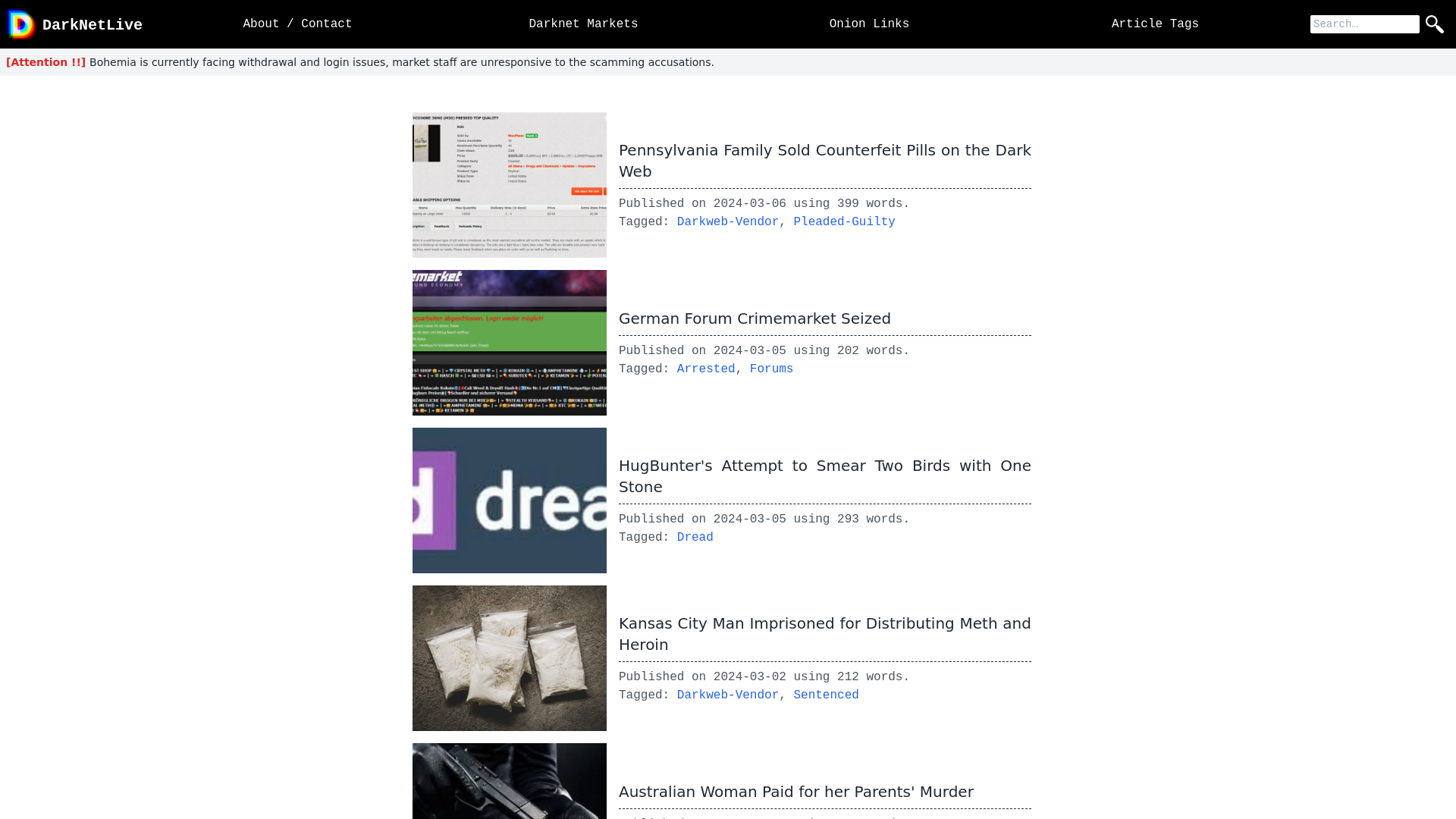Select the Pleaded-Guilty tag link
Screen dimensions: 1456x819
pos(844,222)
